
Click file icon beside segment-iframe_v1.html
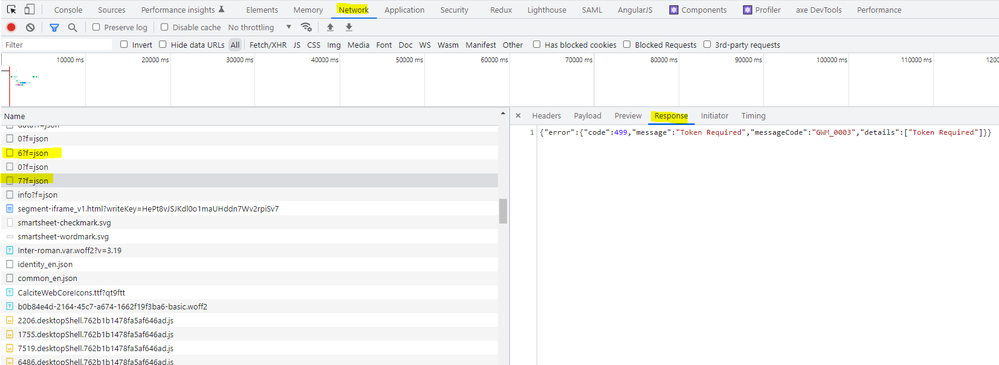tap(10, 208)
